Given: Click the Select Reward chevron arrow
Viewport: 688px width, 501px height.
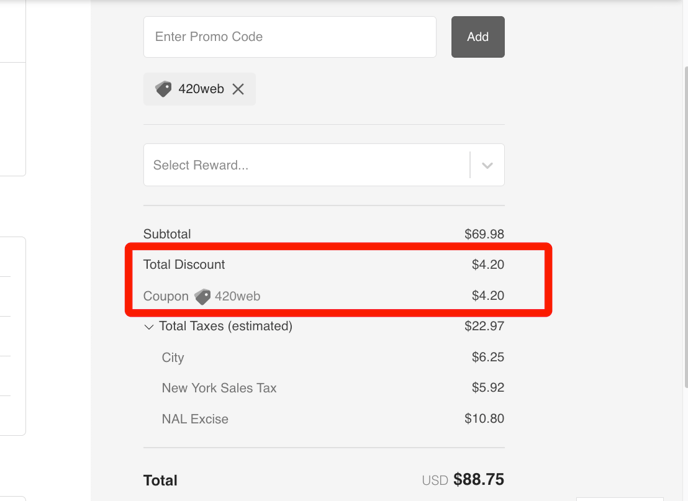Looking at the screenshot, I should pyautogui.click(x=487, y=165).
